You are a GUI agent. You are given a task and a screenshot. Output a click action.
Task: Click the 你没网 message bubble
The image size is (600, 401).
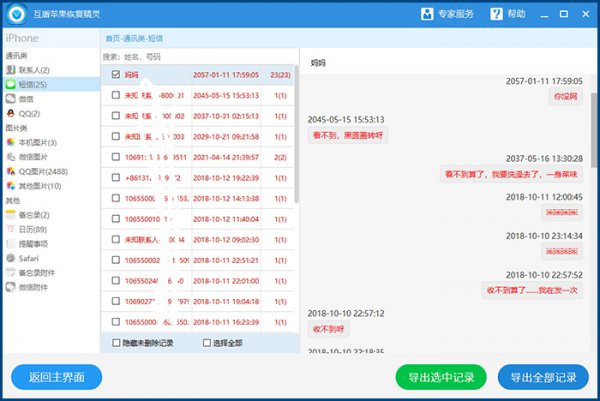pos(566,96)
